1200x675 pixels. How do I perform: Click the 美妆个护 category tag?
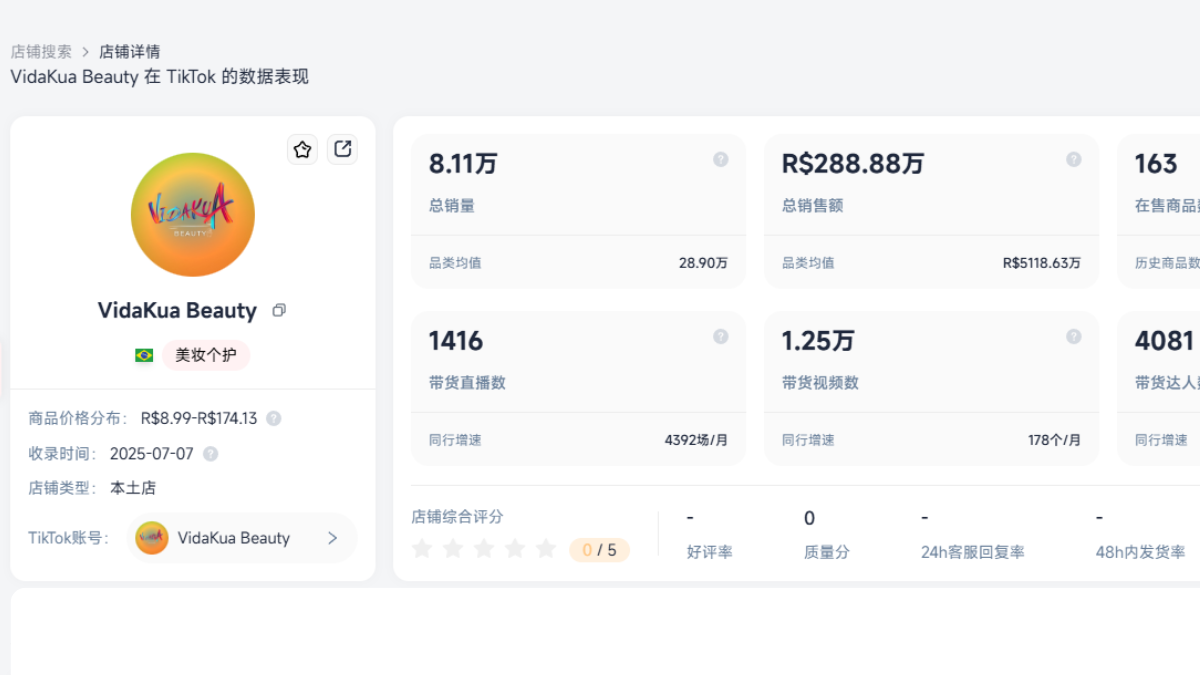point(206,355)
